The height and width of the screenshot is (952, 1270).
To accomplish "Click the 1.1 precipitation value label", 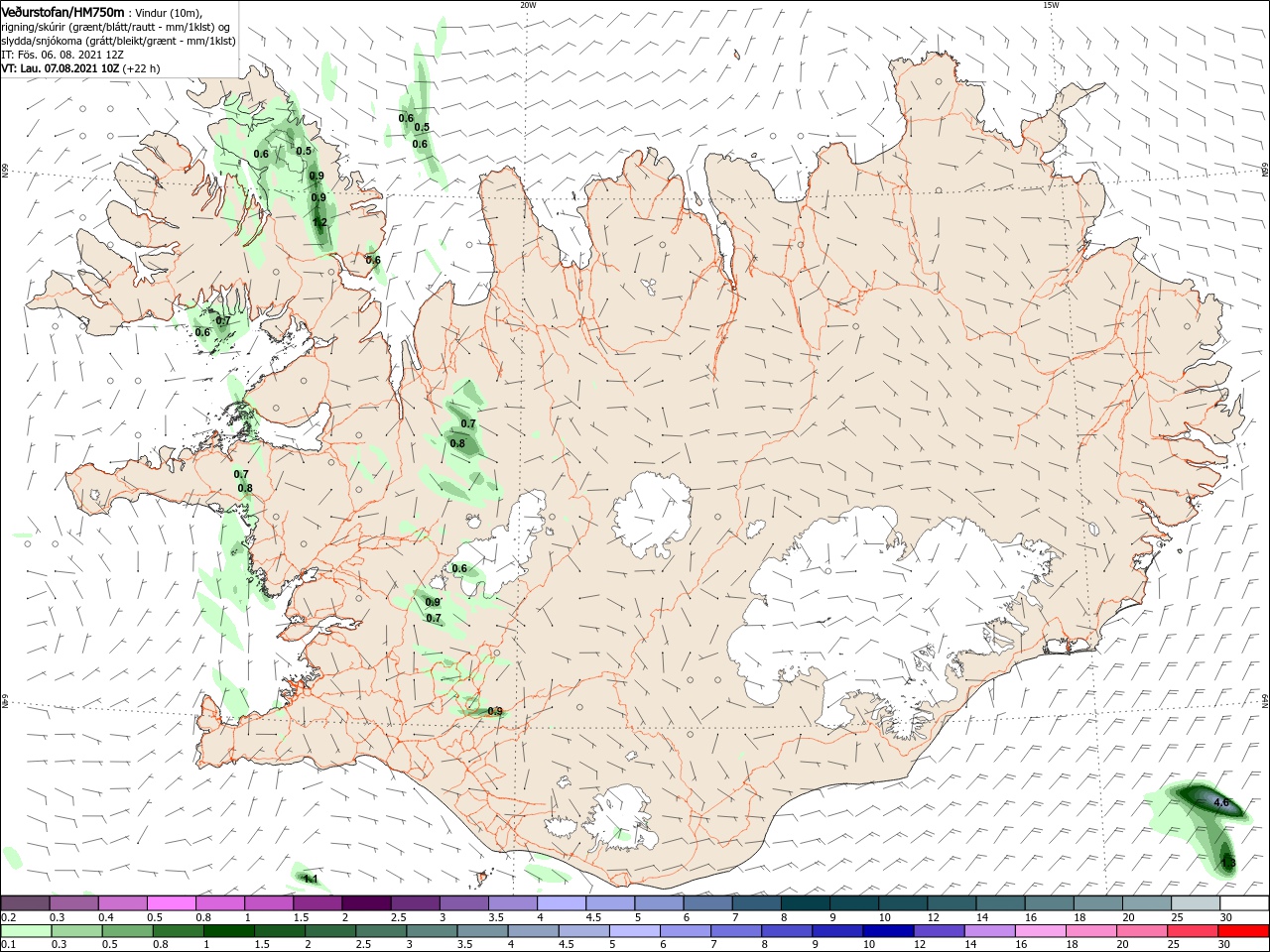I will click(310, 879).
